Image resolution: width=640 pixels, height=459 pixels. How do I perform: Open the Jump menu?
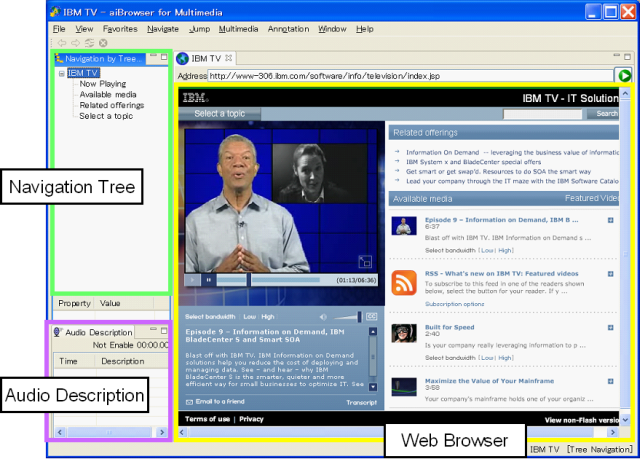200,29
